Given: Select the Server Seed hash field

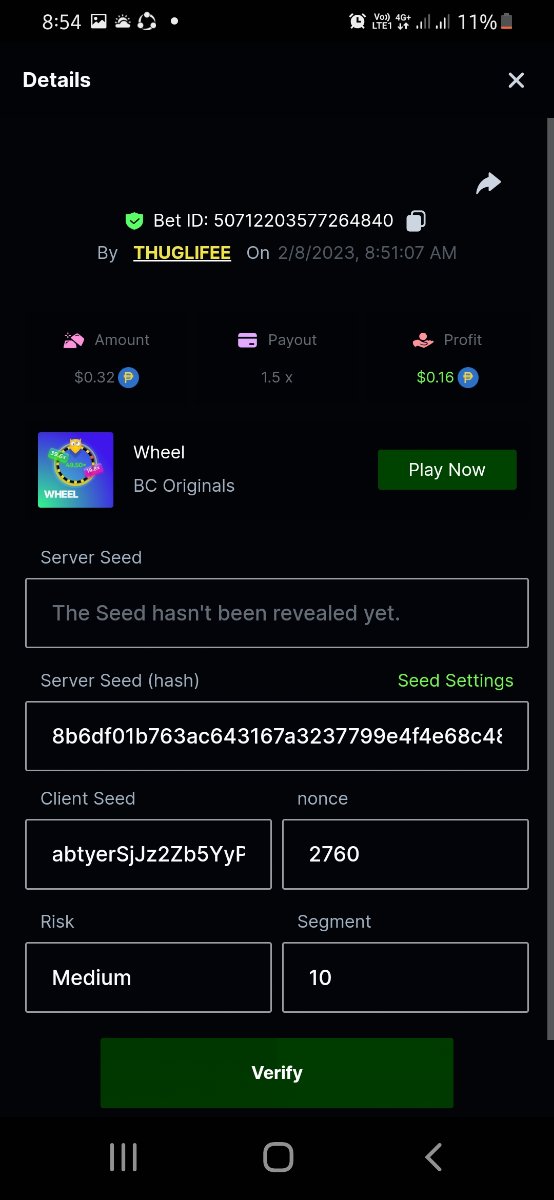Looking at the screenshot, I should point(277,736).
